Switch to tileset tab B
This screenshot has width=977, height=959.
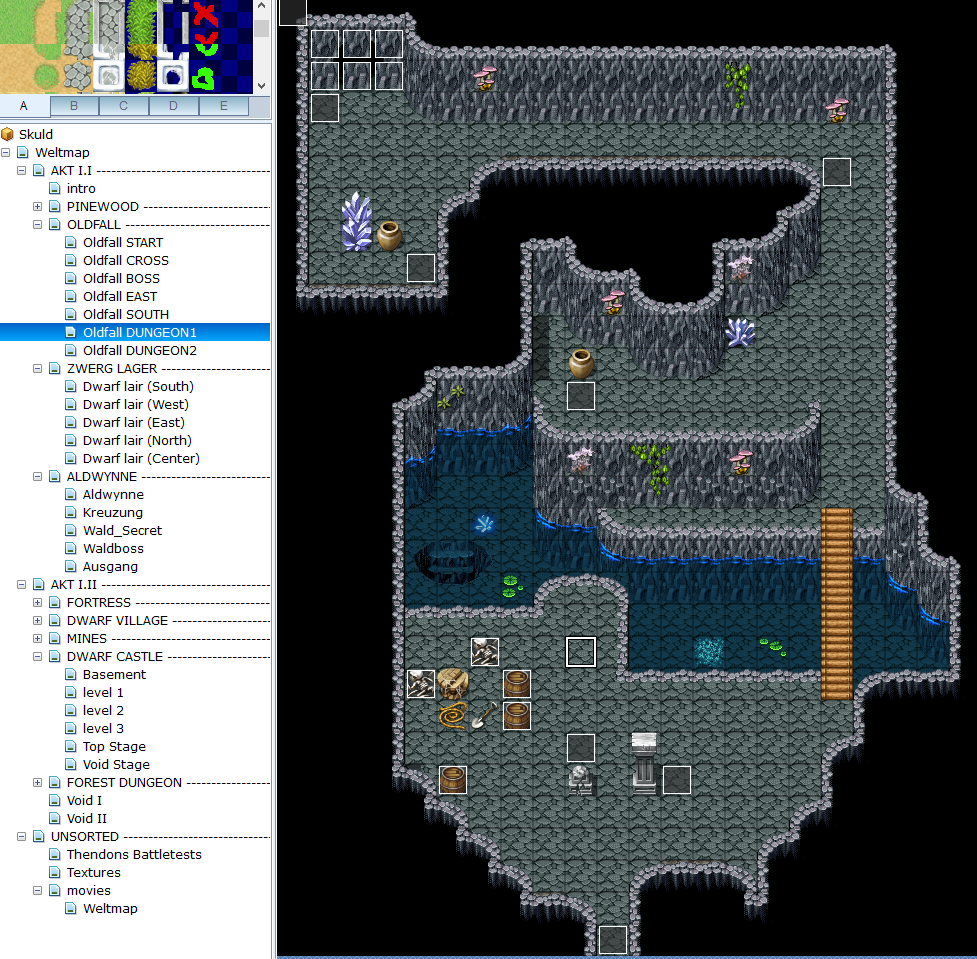point(73,106)
